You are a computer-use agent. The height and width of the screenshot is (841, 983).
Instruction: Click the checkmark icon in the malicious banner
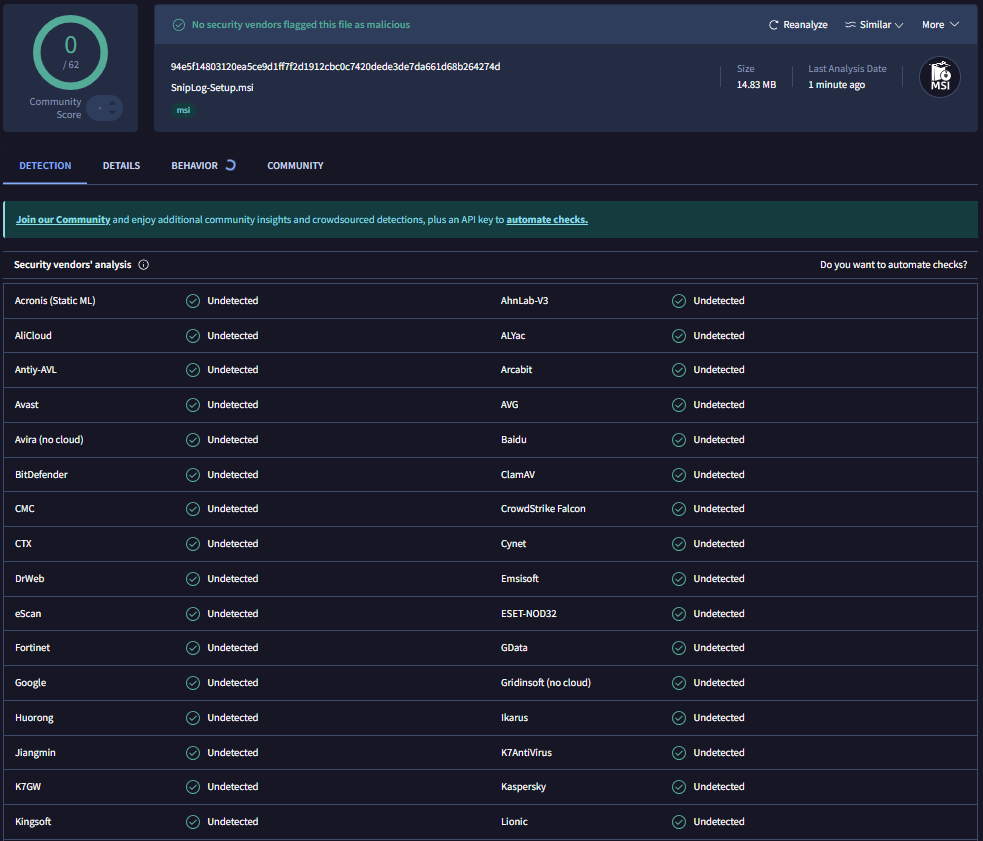(180, 24)
